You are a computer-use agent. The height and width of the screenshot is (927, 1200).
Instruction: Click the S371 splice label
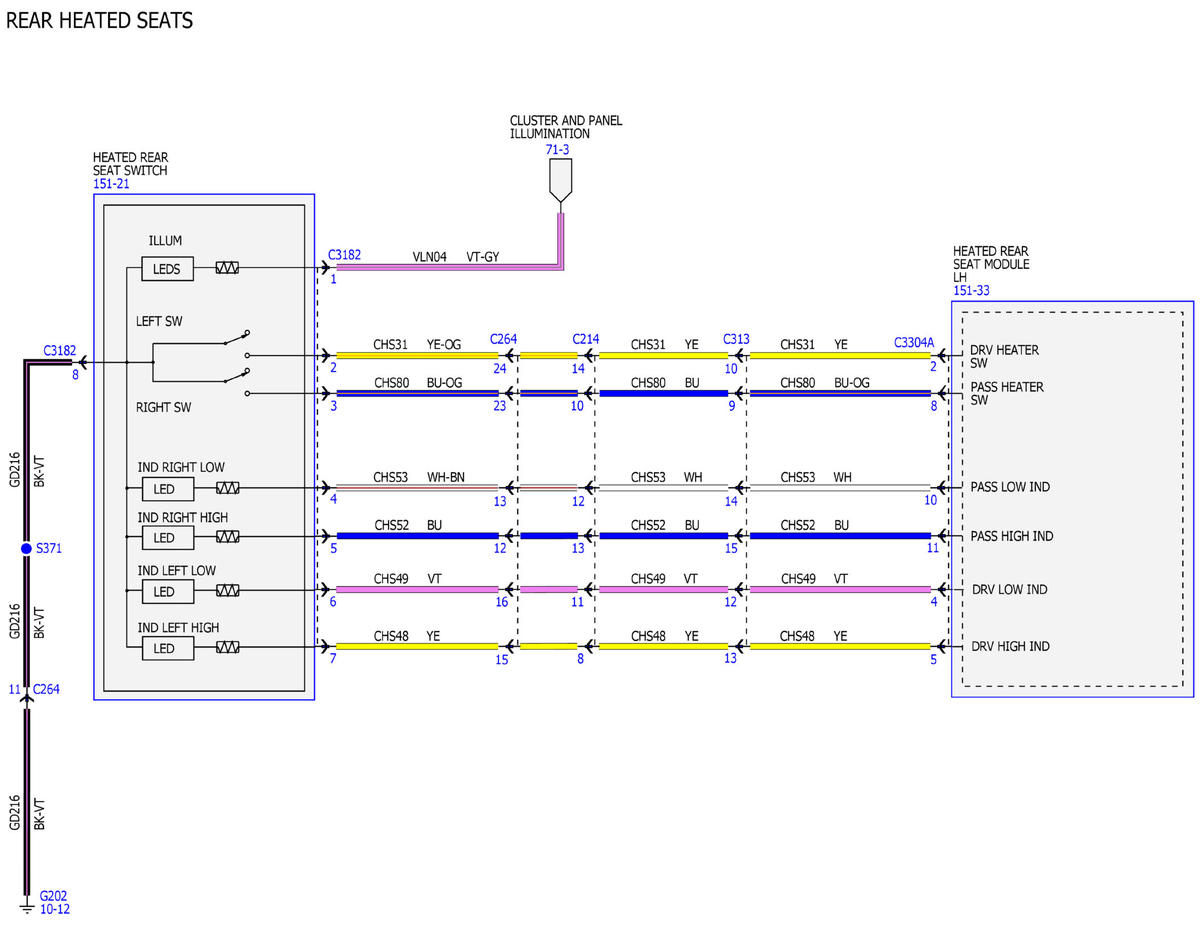[x=49, y=549]
